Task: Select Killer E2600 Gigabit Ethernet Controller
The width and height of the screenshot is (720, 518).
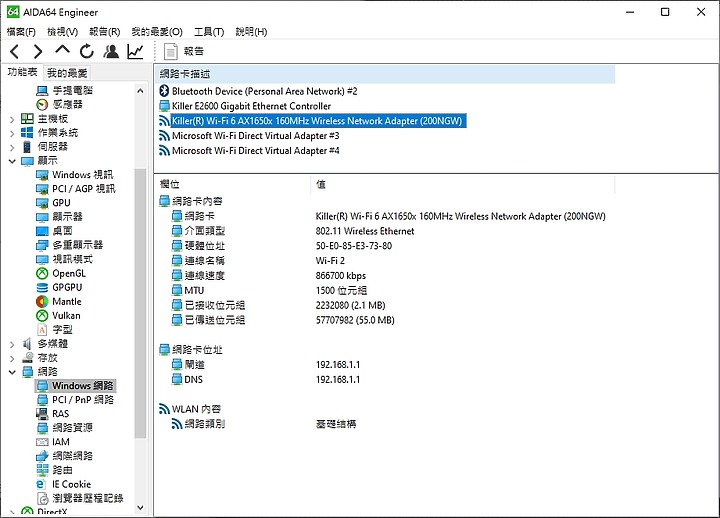Action: (x=251, y=106)
